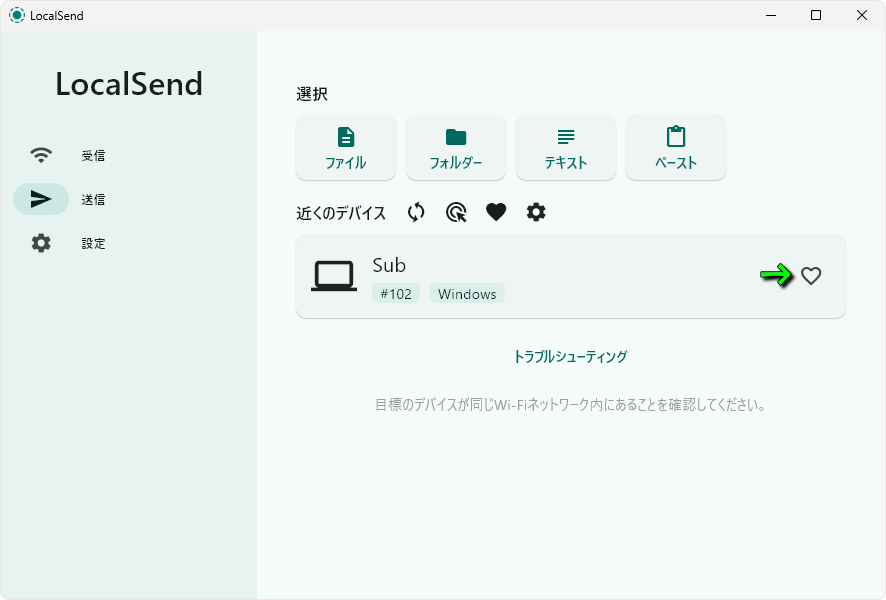Viewport: 886px width, 600px height.
Task: Click the Windows tag on Sub device
Action: click(x=467, y=294)
